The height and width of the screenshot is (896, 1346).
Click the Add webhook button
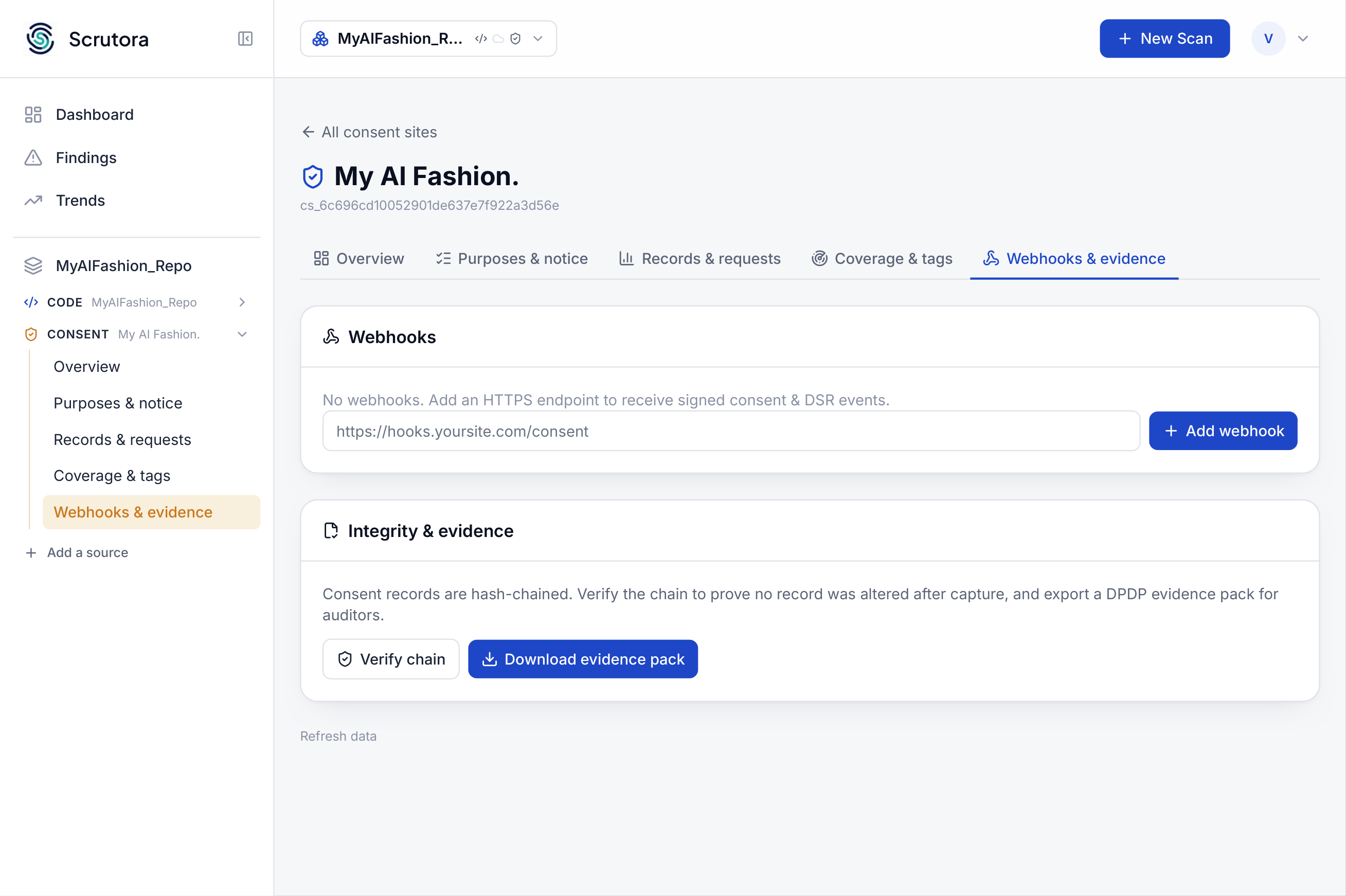[1223, 431]
